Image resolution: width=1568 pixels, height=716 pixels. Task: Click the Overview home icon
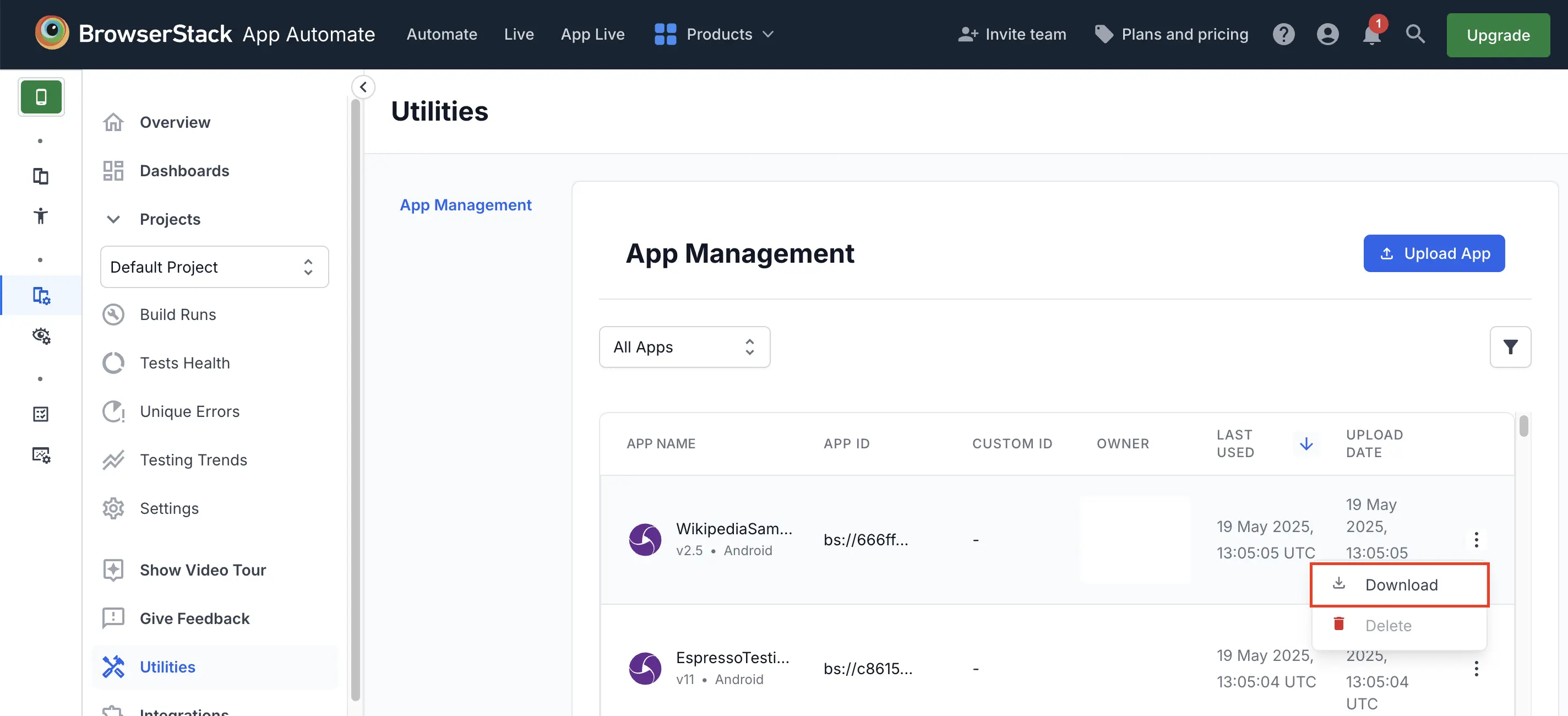[113, 122]
